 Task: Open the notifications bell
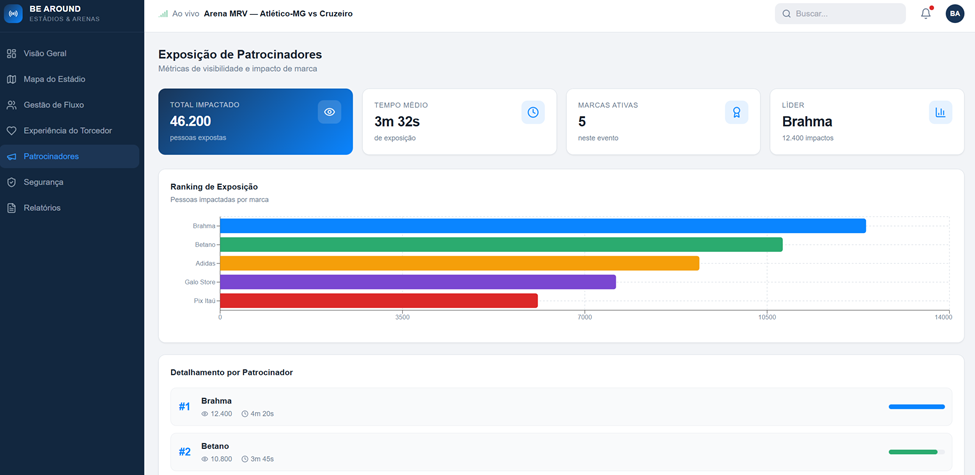(926, 13)
